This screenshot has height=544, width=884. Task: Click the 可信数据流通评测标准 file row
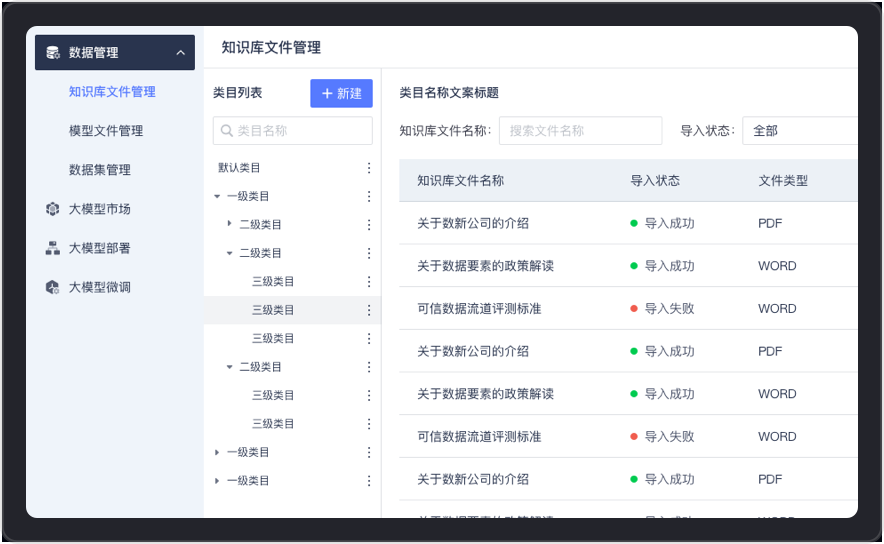[x=479, y=309]
